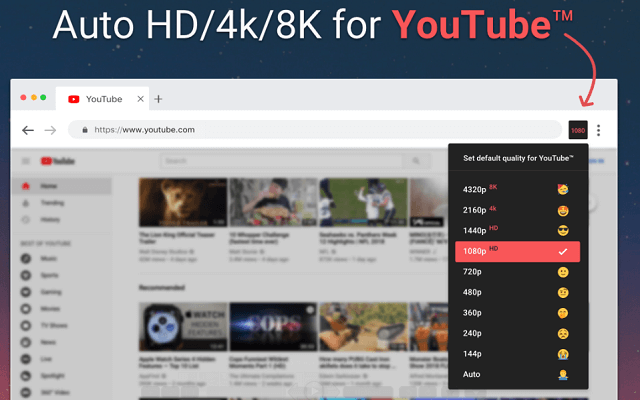Click the YouTube logo
The height and width of the screenshot is (400, 640).
pos(58,161)
